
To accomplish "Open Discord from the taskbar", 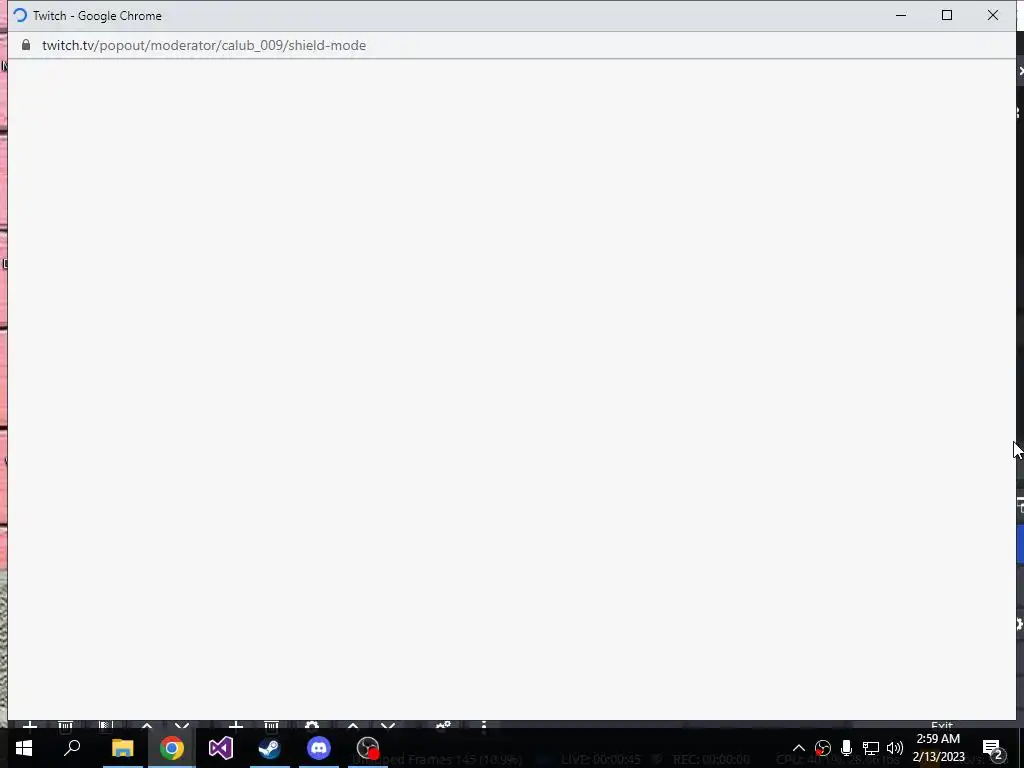I will click(319, 748).
